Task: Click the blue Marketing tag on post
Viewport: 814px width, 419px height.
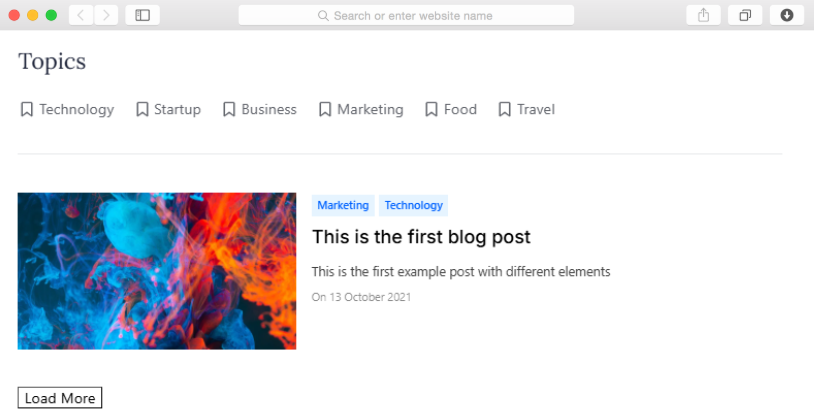Action: pos(343,205)
